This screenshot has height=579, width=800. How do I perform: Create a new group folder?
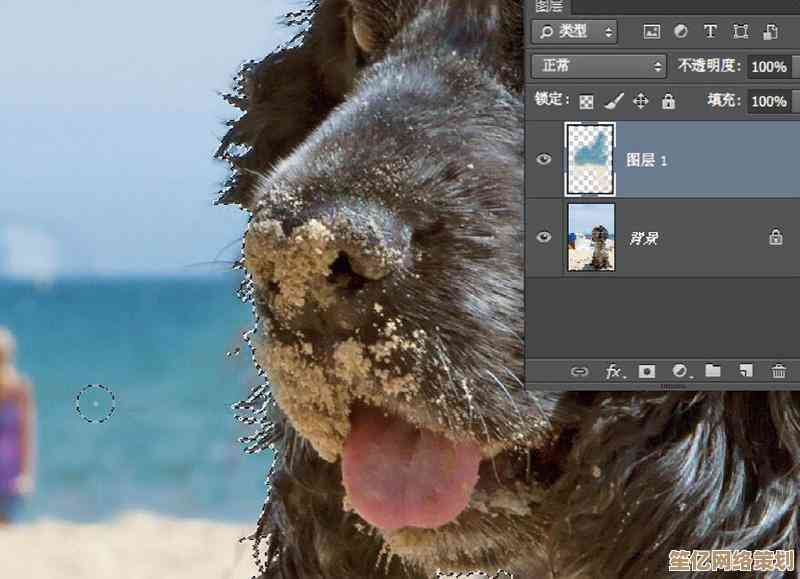[x=712, y=371]
